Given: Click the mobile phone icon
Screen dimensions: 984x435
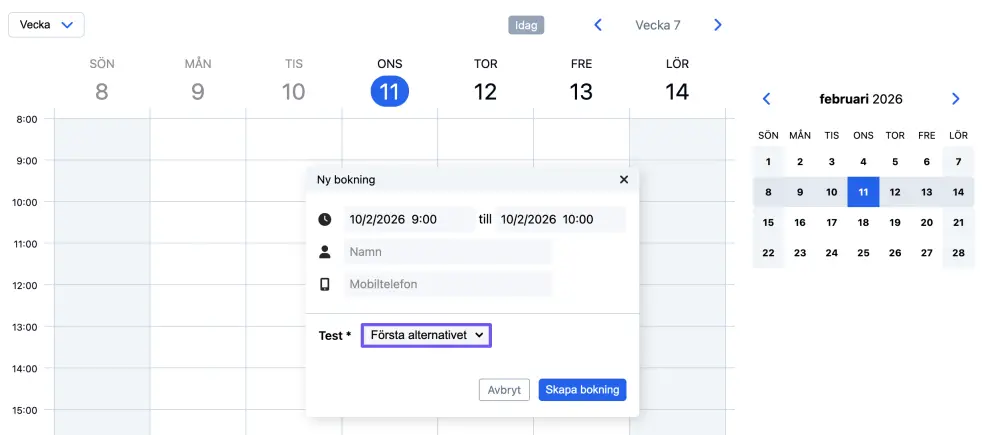Looking at the screenshot, I should [325, 284].
